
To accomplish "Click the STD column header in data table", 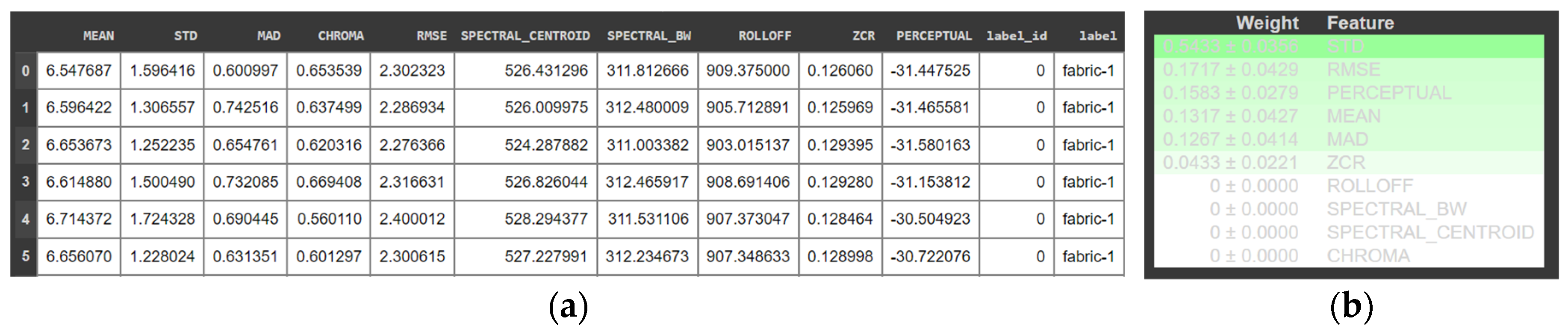I will [x=185, y=36].
